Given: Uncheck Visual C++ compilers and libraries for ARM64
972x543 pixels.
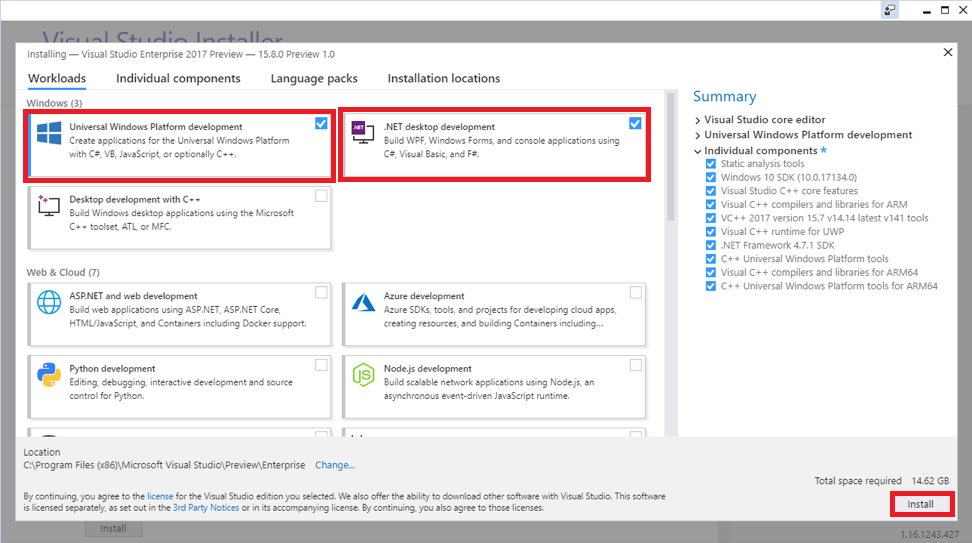Looking at the screenshot, I should click(x=711, y=273).
